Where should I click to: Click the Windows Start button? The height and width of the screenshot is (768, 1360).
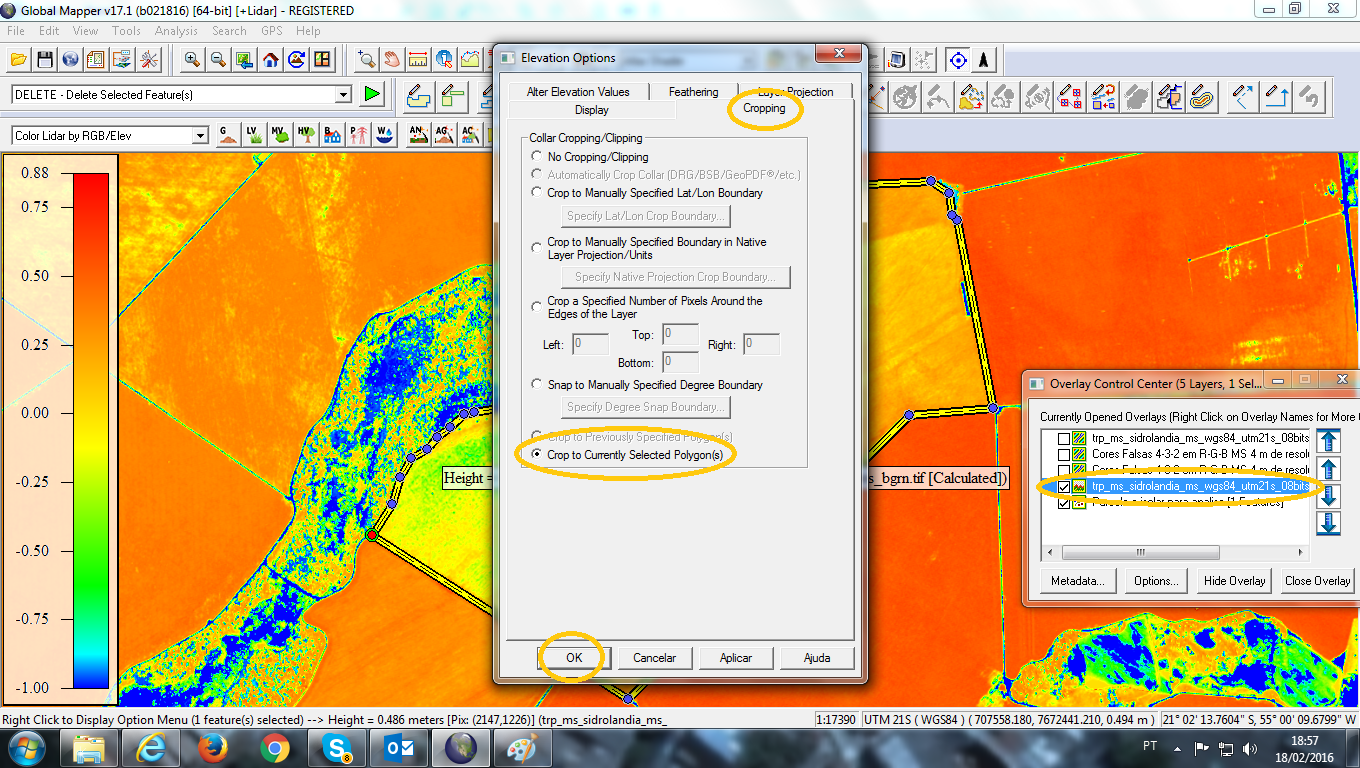(26, 748)
